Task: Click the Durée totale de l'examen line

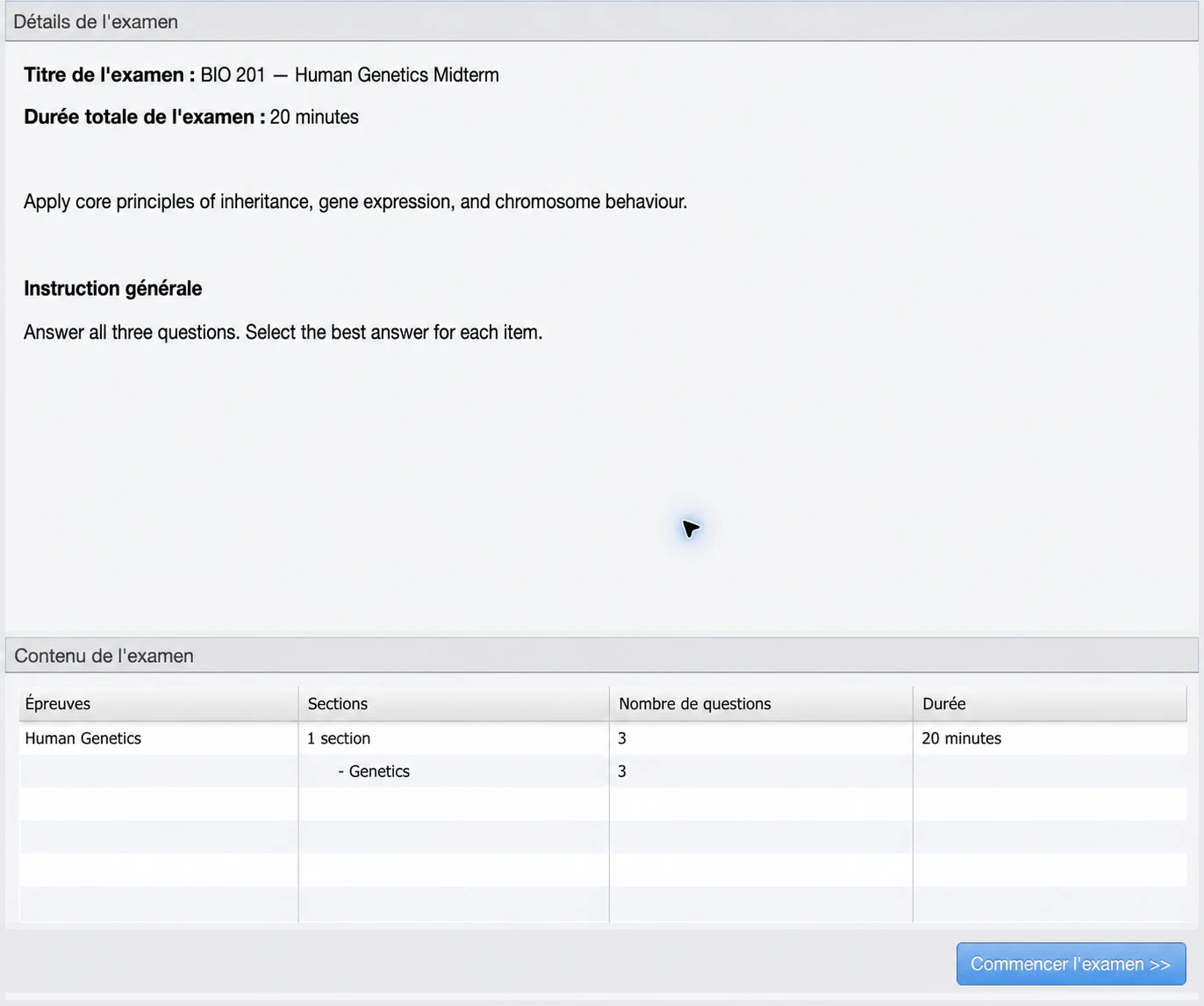Action: (191, 117)
